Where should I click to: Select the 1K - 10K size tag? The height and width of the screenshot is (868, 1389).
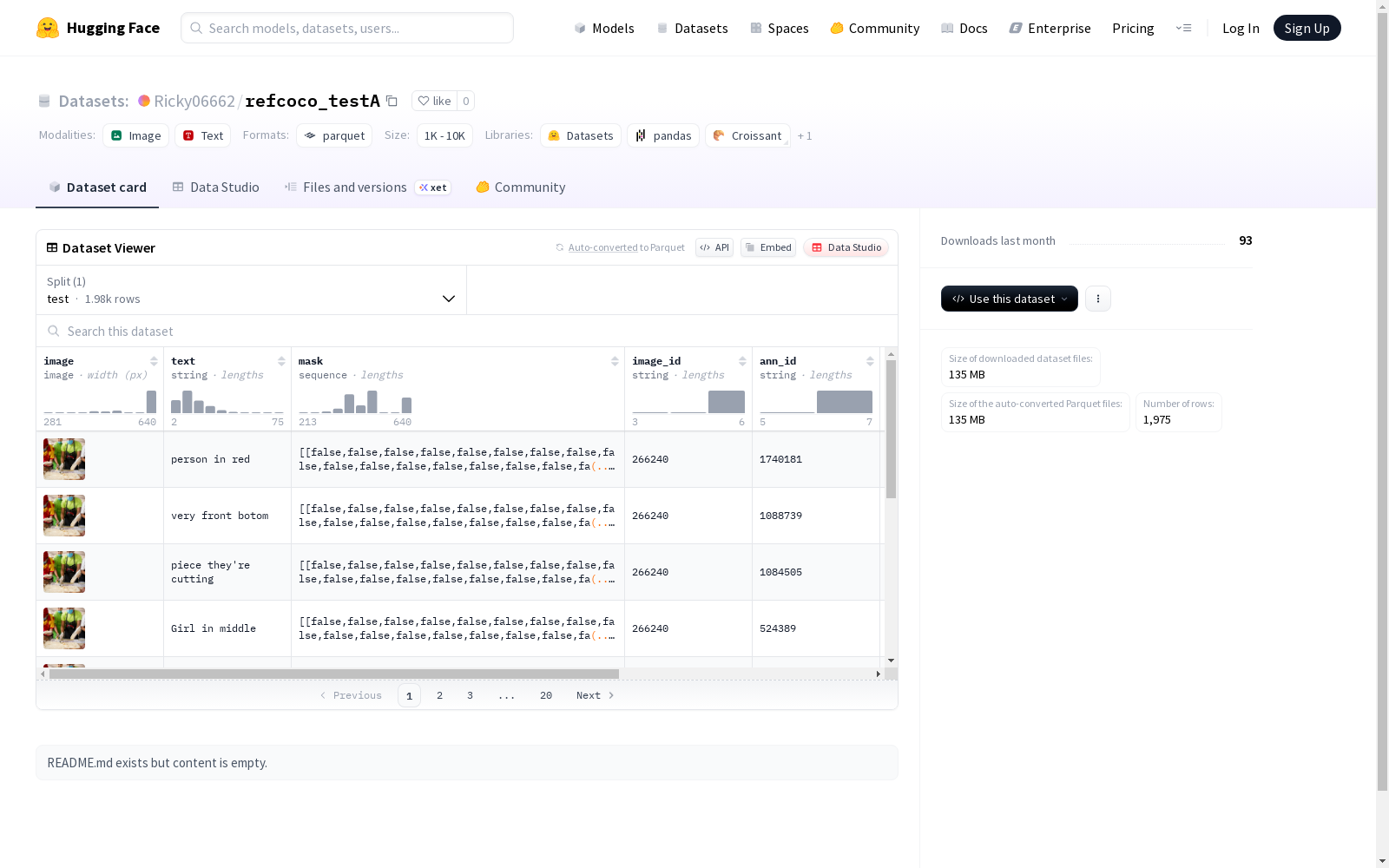click(x=444, y=135)
